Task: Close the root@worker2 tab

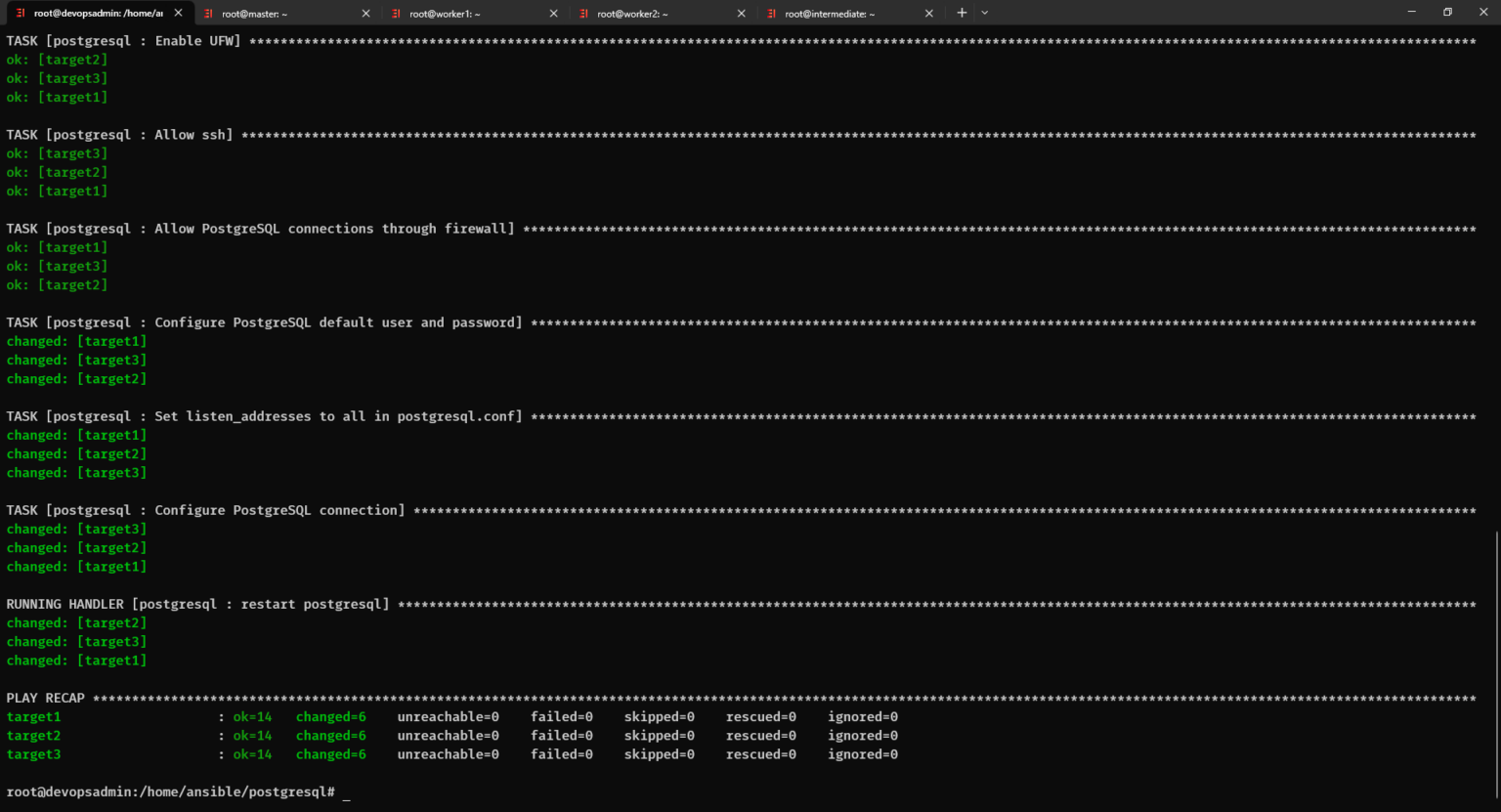Action: [741, 14]
